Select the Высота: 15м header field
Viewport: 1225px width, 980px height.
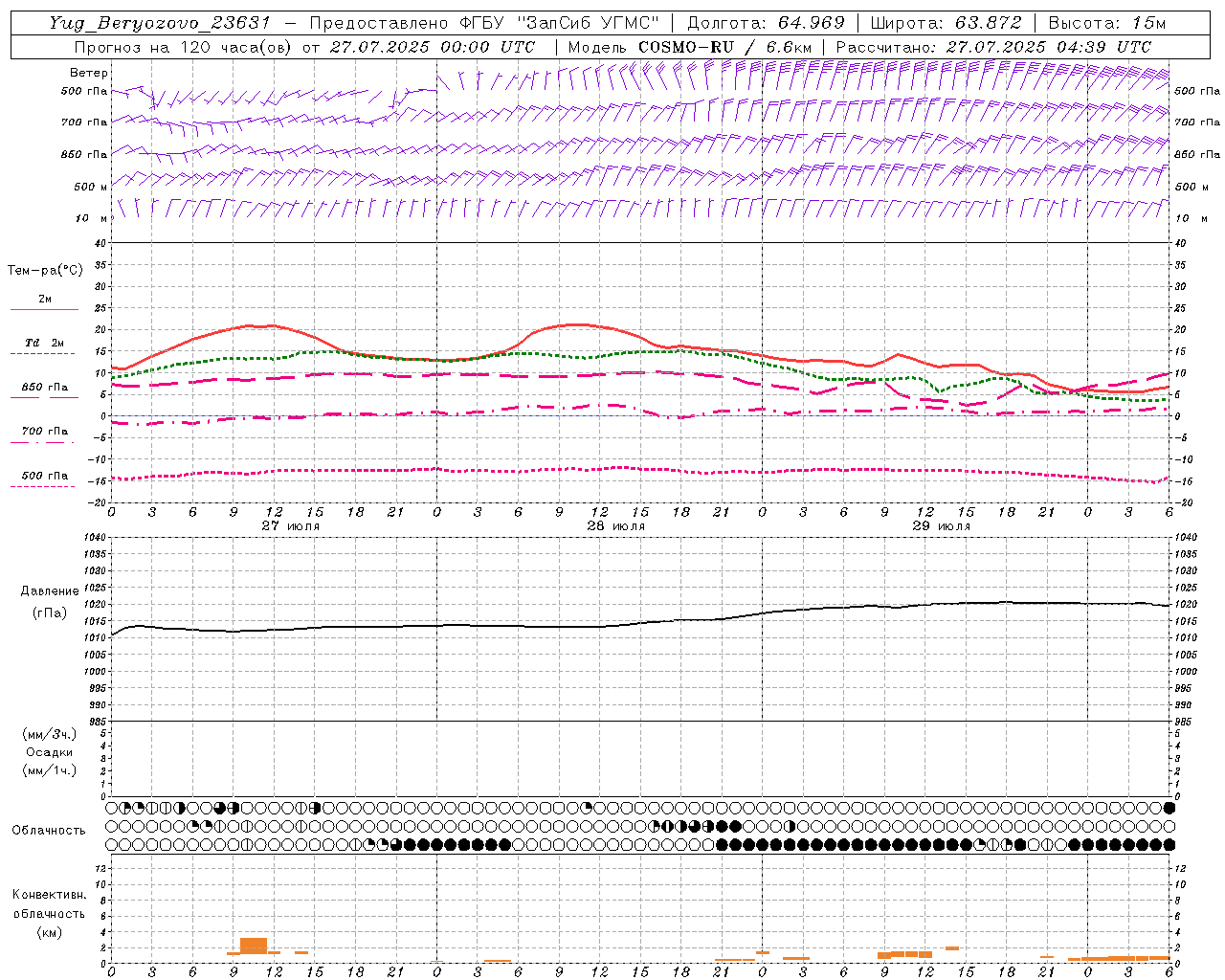1106,23
